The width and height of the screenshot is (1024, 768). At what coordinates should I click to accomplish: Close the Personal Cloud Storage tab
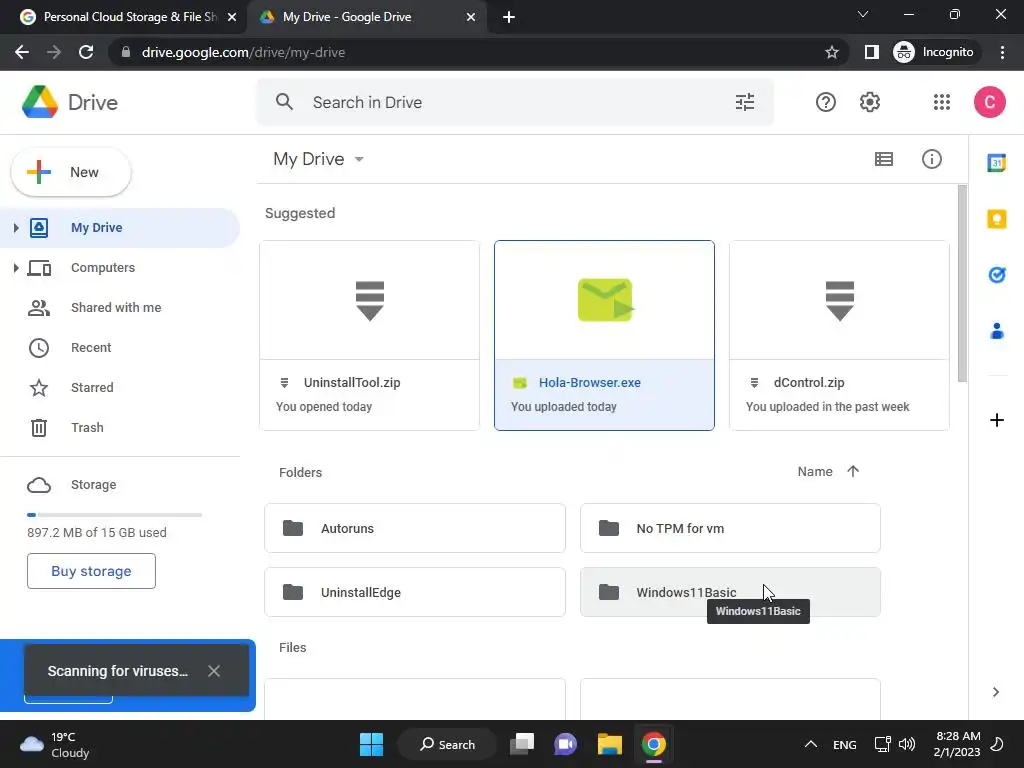click(x=231, y=17)
